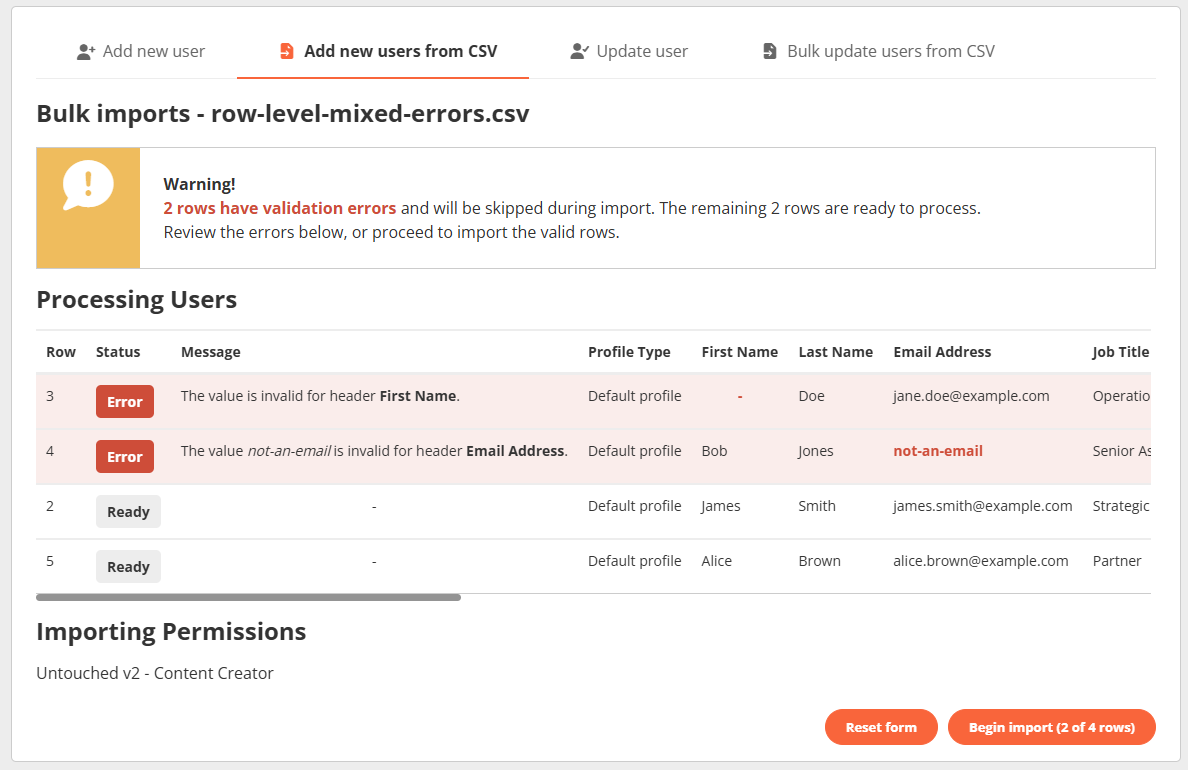Switch to the Update user tab
The image size is (1188, 770).
point(629,52)
